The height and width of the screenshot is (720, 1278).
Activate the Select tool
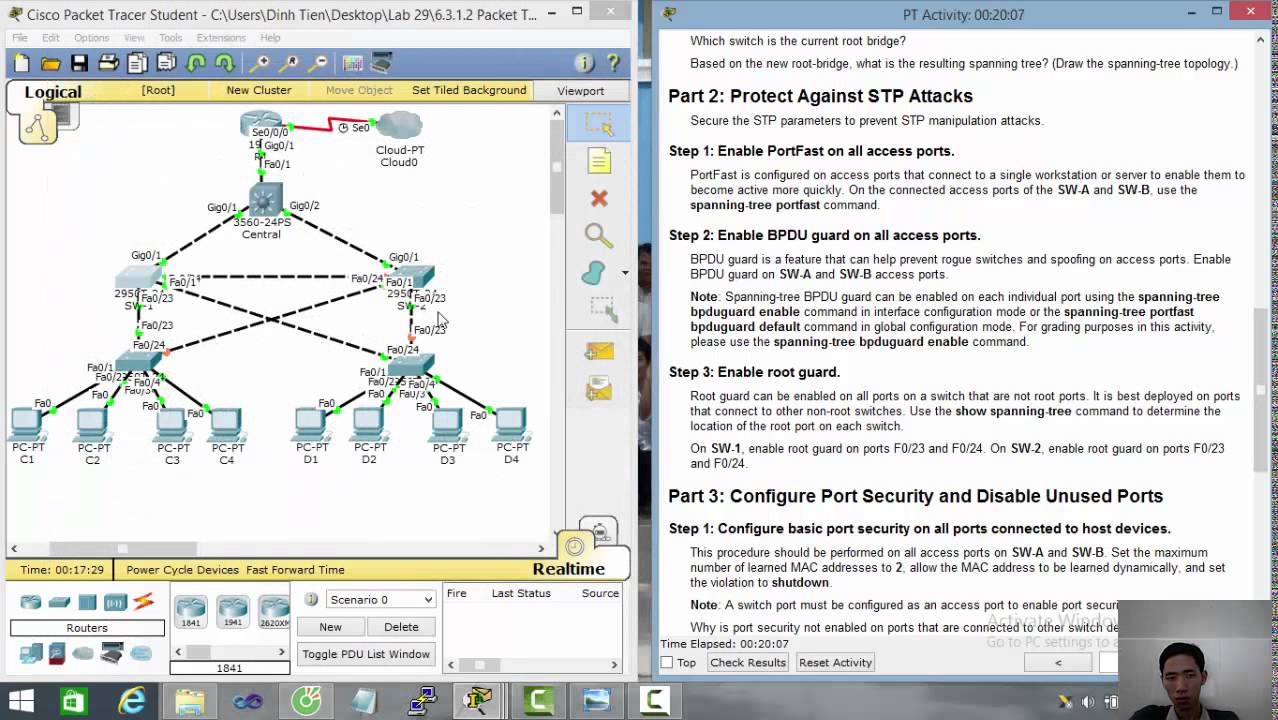click(x=599, y=123)
